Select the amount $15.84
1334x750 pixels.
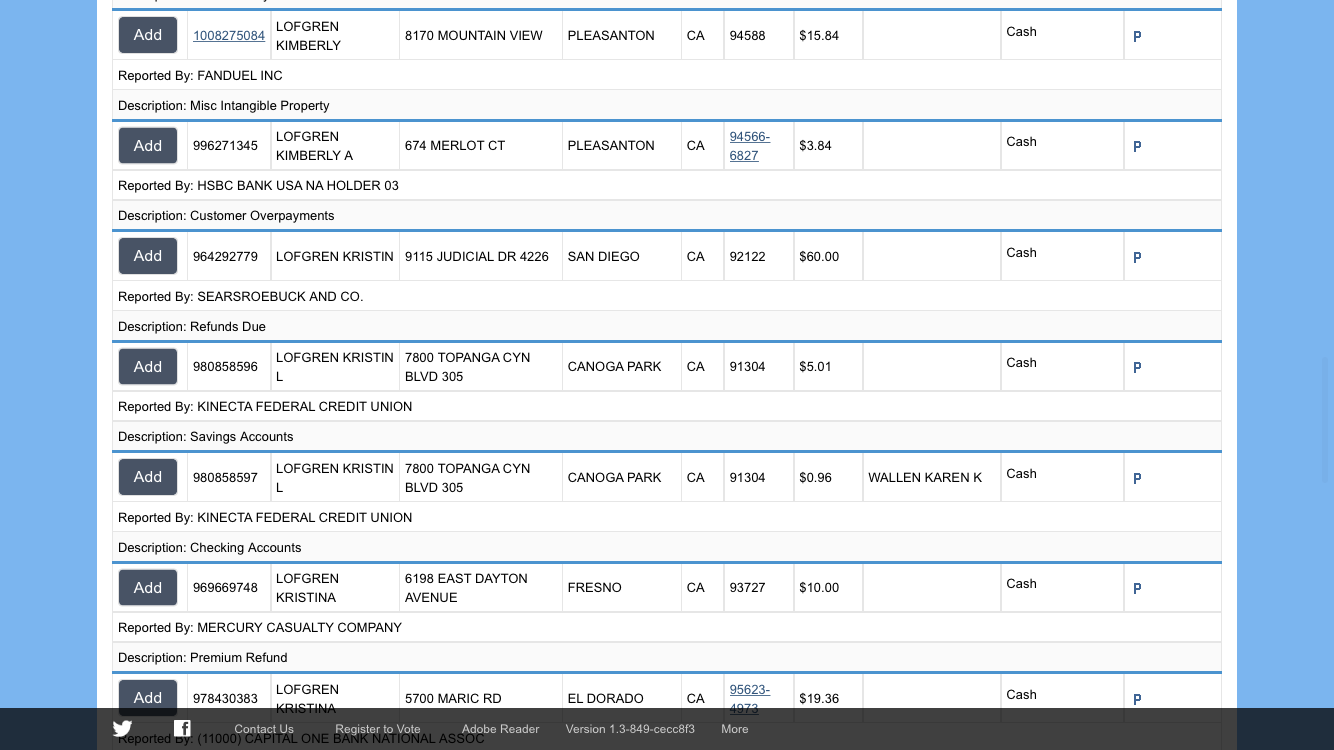(x=819, y=36)
